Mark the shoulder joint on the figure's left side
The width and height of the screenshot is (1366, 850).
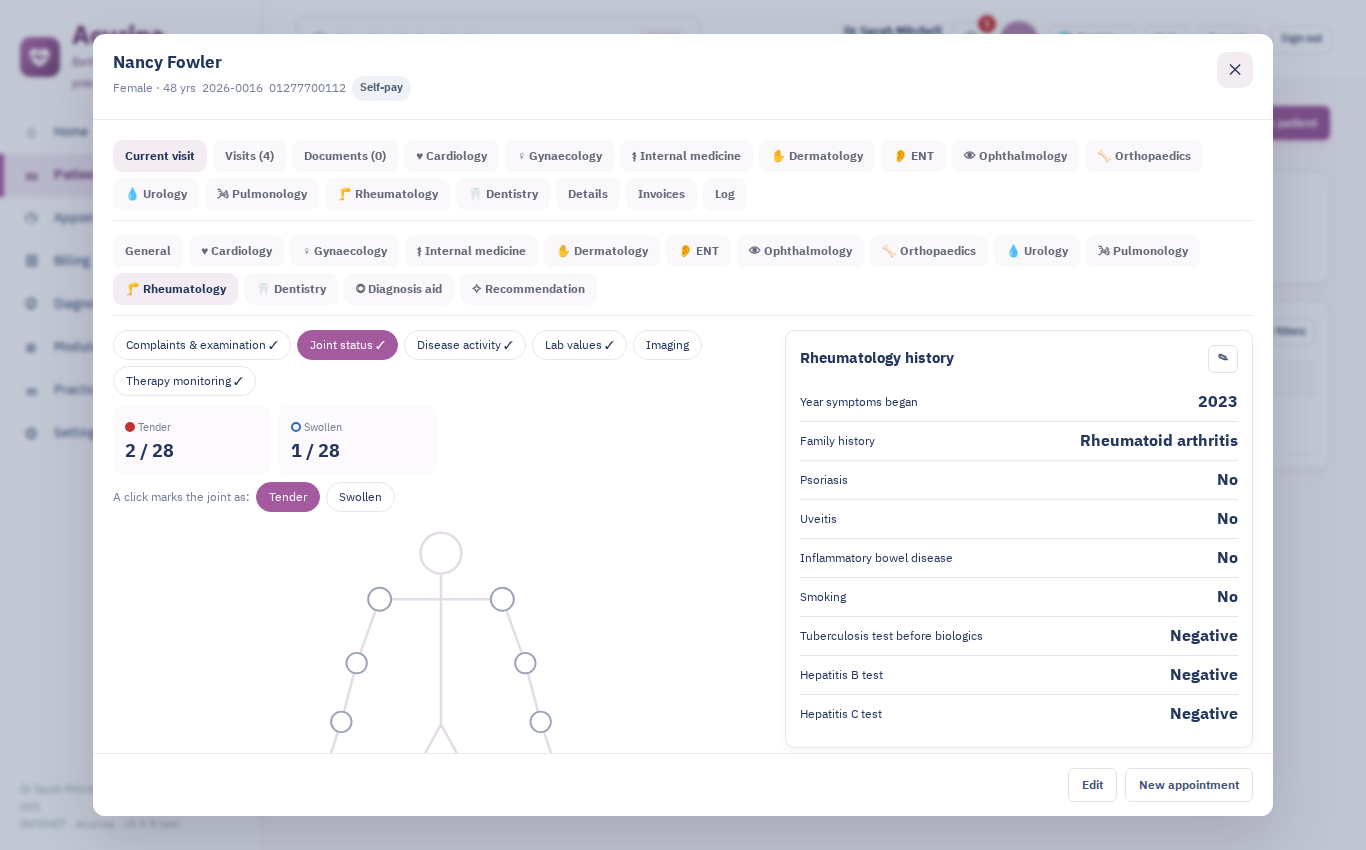pyautogui.click(x=380, y=599)
